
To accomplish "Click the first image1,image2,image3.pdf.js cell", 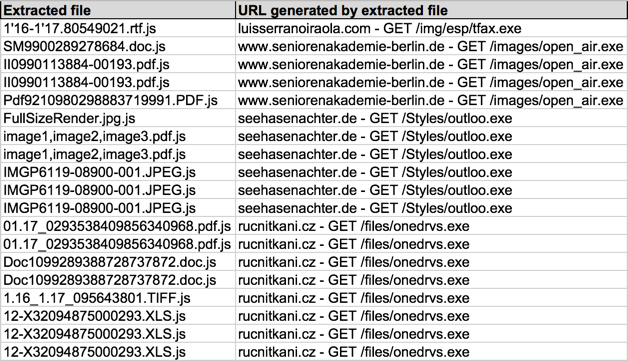I will (x=118, y=136).
